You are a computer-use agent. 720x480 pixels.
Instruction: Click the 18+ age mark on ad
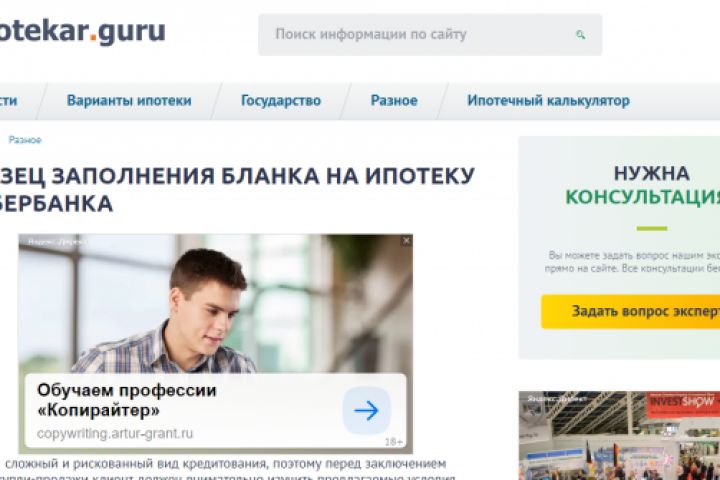[x=394, y=442]
